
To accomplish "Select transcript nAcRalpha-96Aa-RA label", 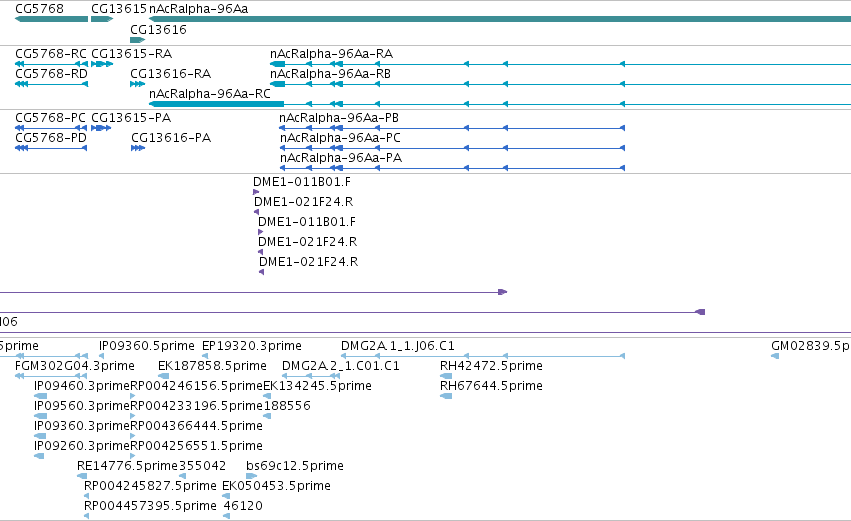I will pyautogui.click(x=332, y=54).
